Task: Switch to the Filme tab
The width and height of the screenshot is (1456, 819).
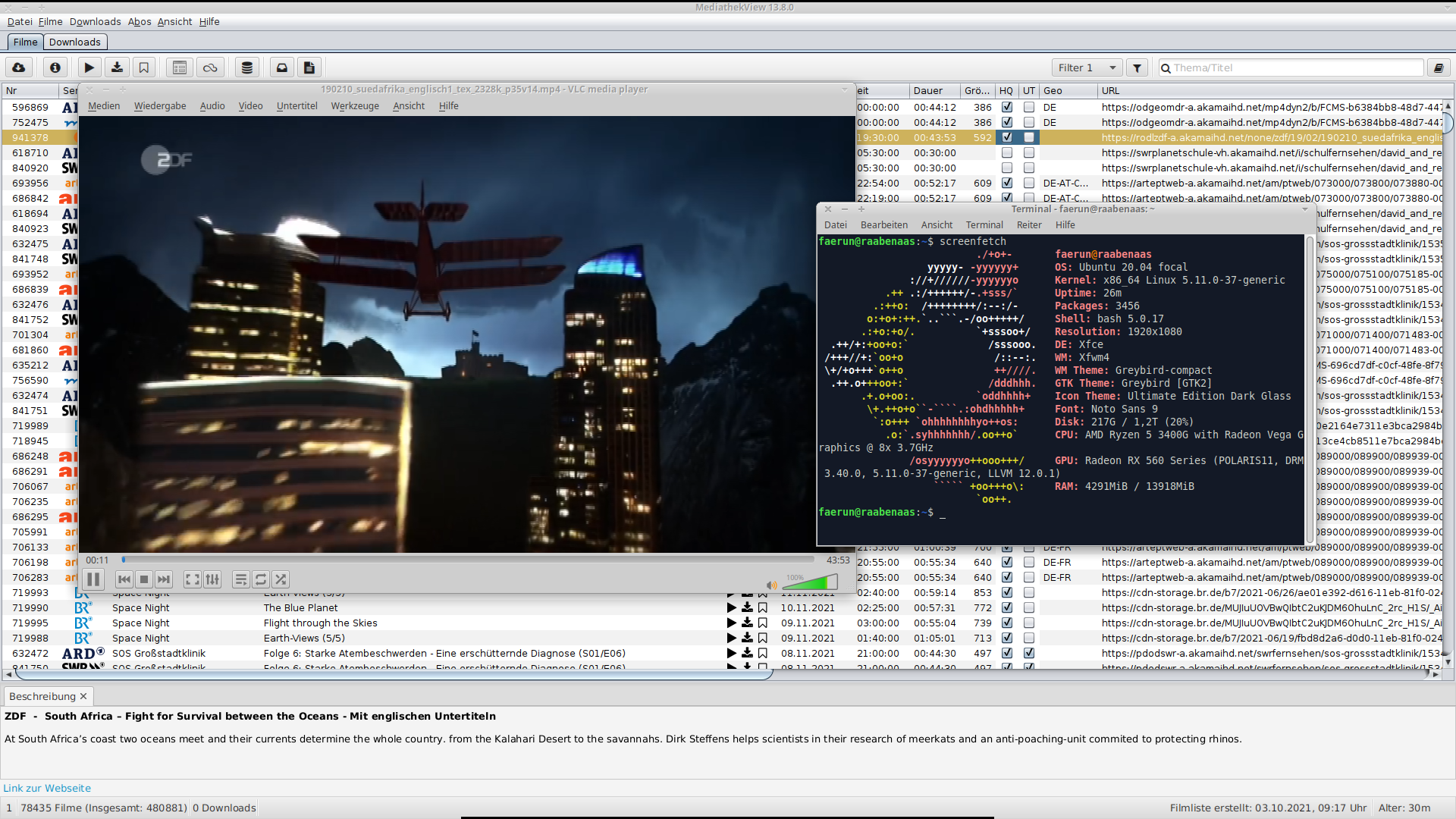Action: (x=25, y=42)
